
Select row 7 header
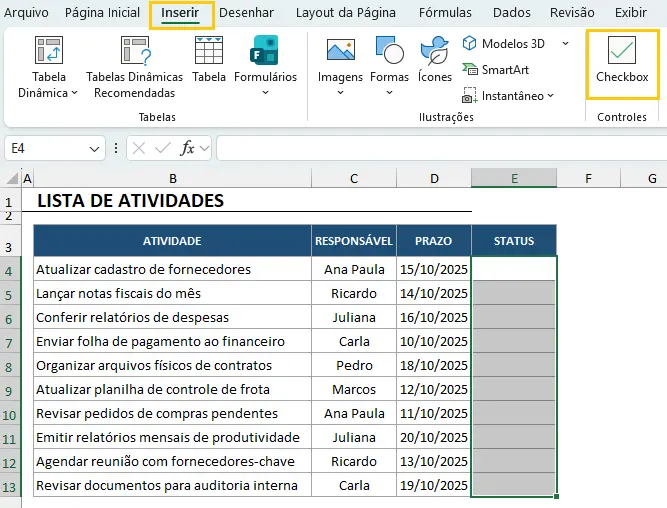10,341
